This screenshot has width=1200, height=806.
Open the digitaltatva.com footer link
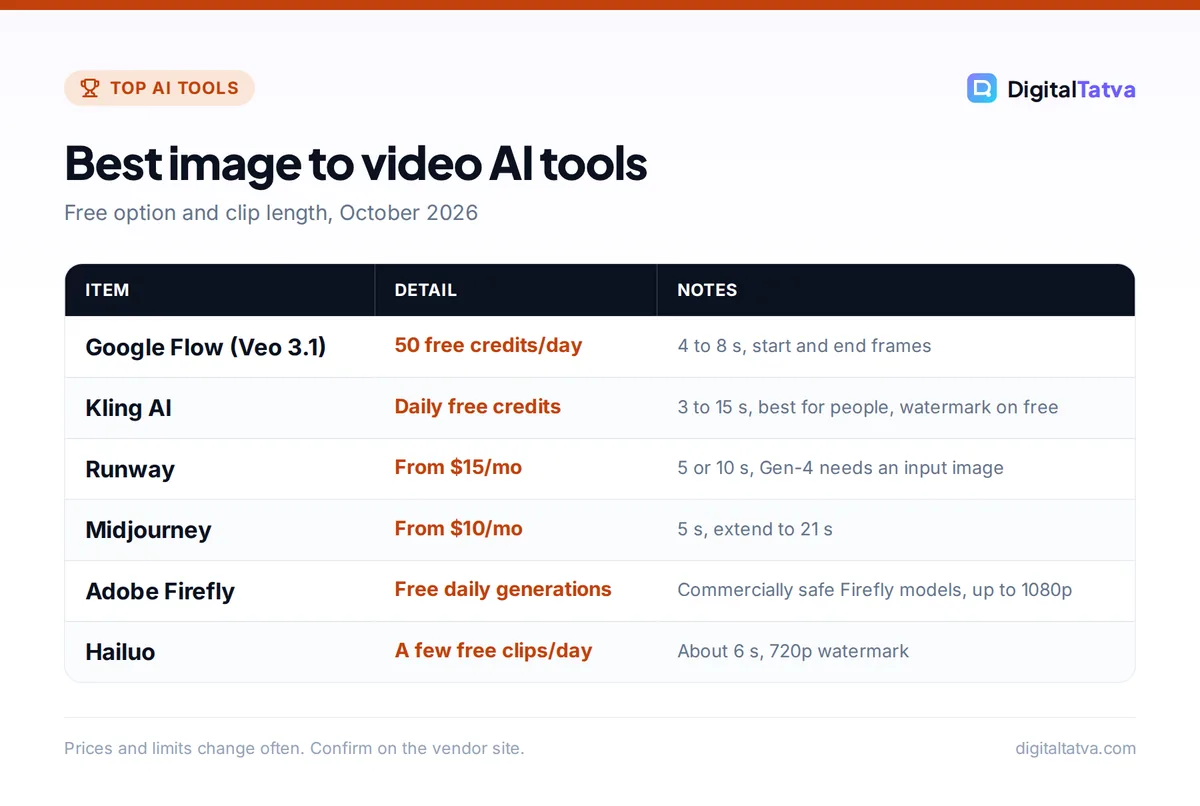click(1075, 748)
